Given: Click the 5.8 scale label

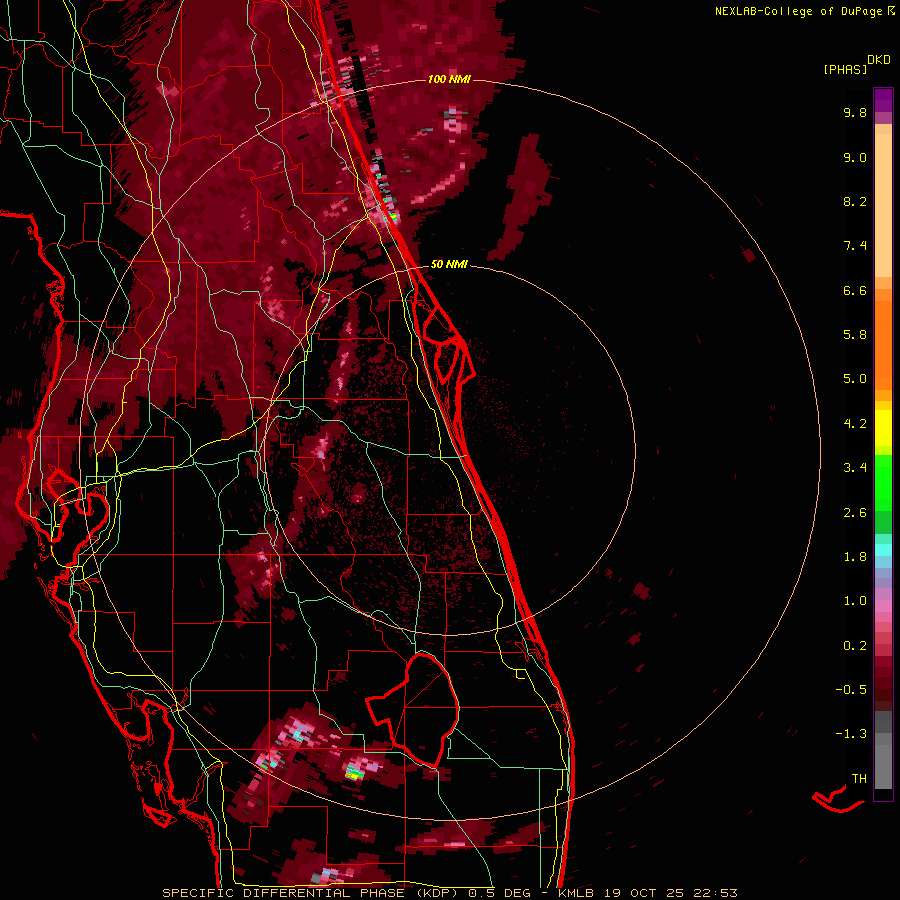Looking at the screenshot, I should [855, 334].
